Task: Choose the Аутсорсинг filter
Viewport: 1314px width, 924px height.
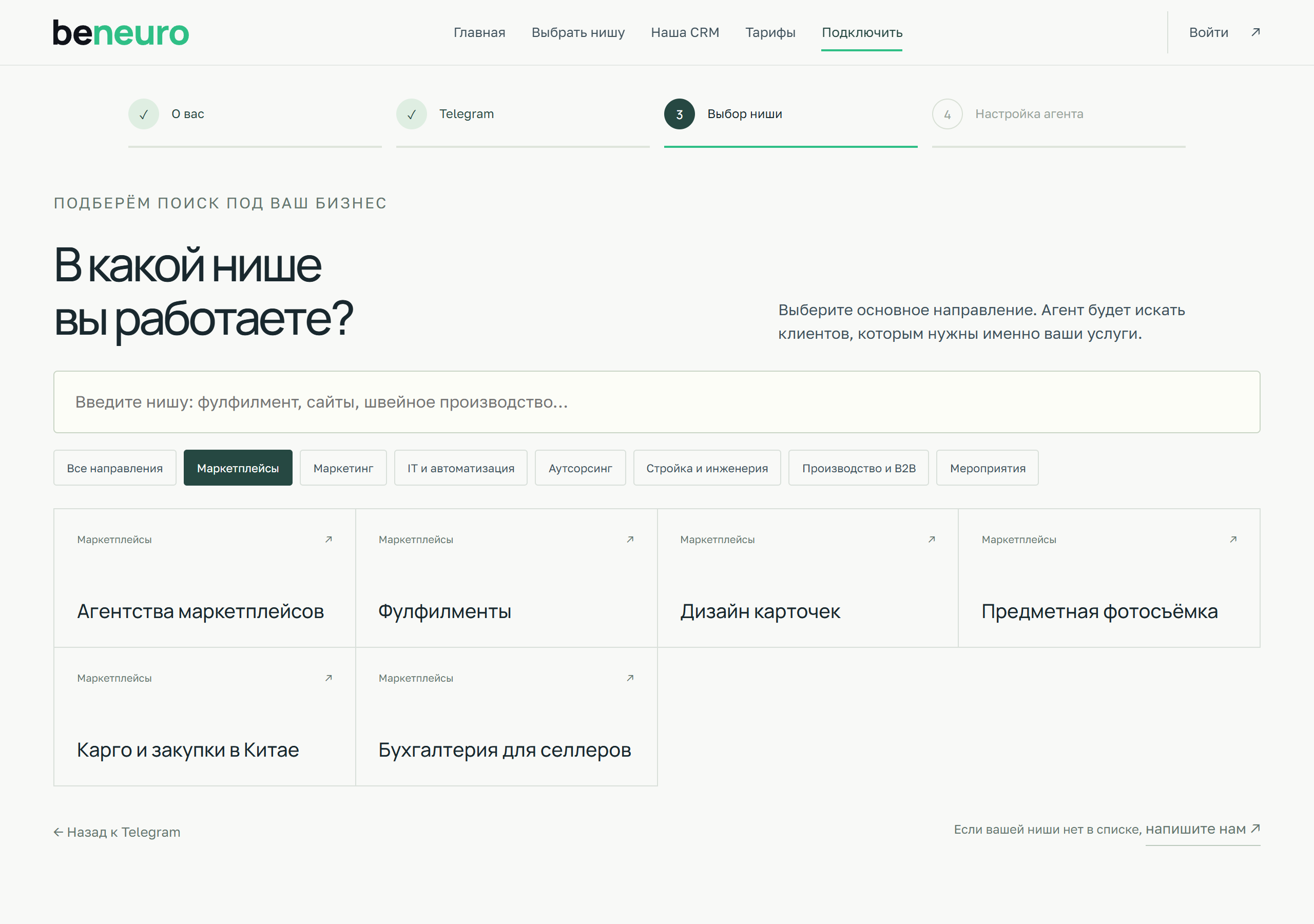Action: [x=581, y=468]
